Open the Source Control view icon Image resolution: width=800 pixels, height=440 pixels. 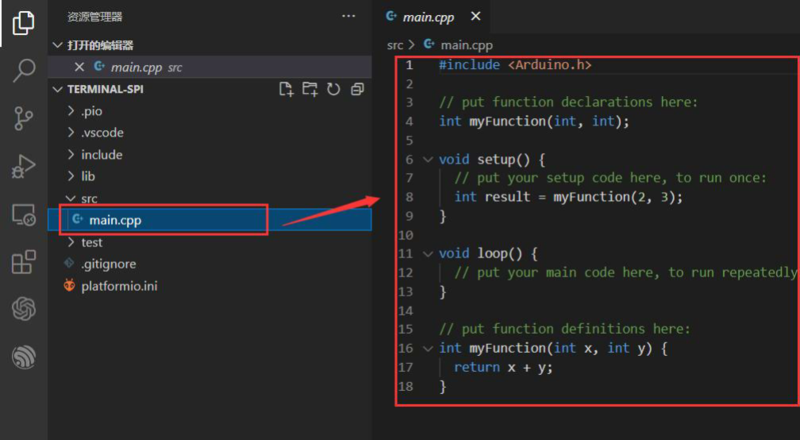click(23, 119)
